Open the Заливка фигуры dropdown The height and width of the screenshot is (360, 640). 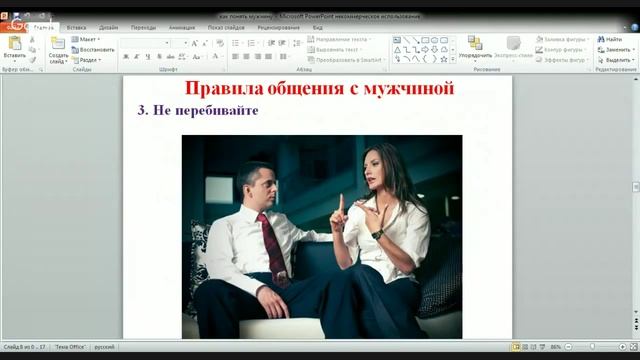click(x=563, y=40)
